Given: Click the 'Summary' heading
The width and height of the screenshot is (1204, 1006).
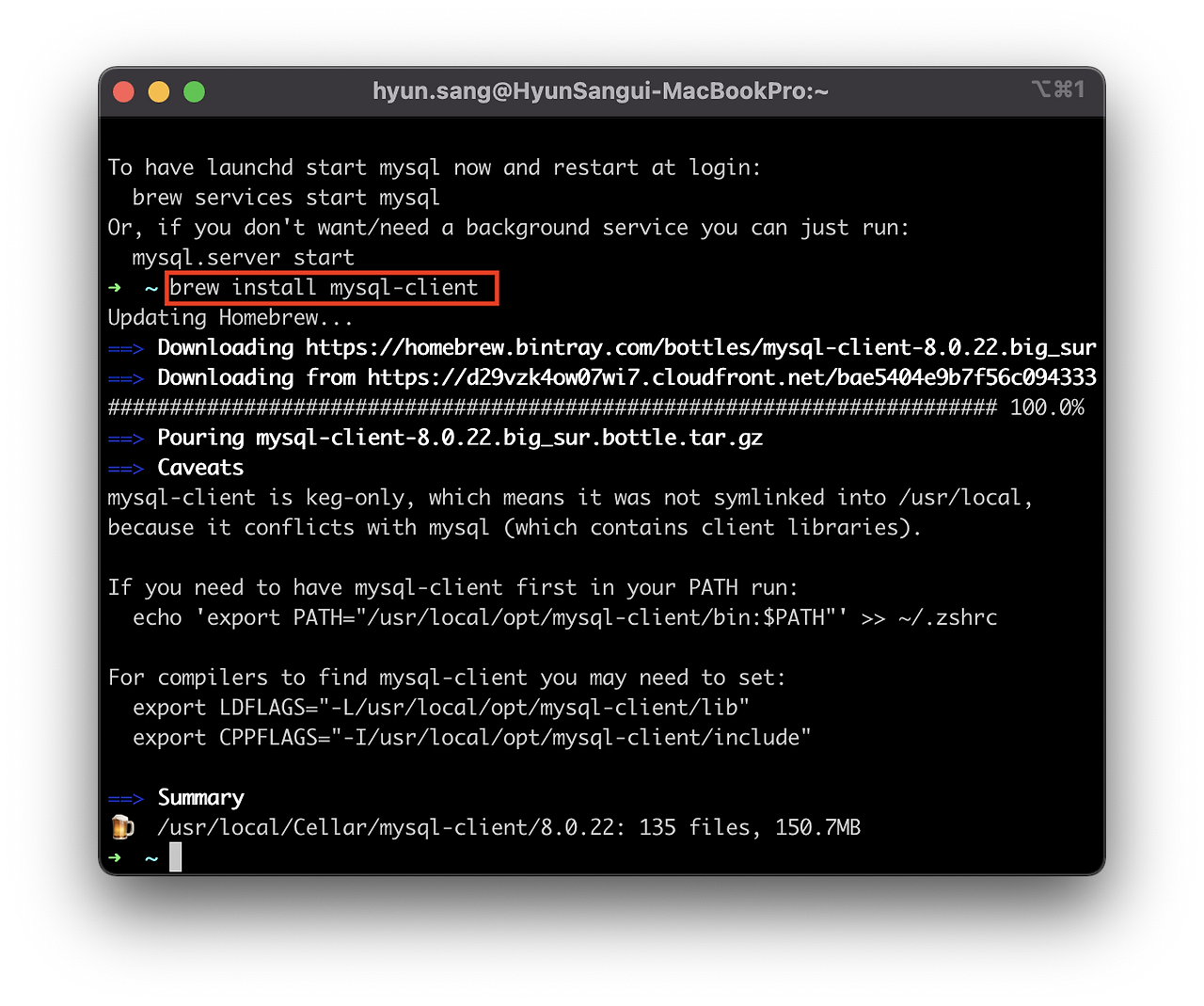Looking at the screenshot, I should tap(200, 798).
